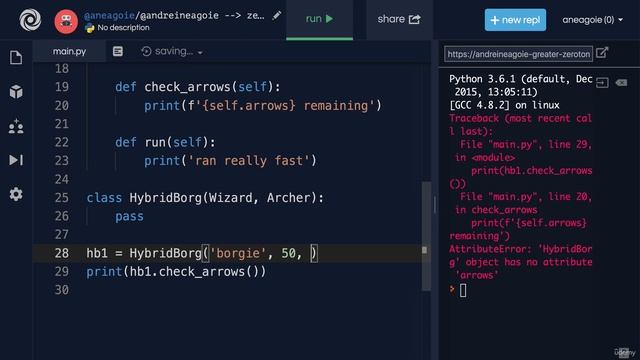640x360 pixels.
Task: Click the console input toggle icon
Action: pyautogui.click(x=602, y=83)
